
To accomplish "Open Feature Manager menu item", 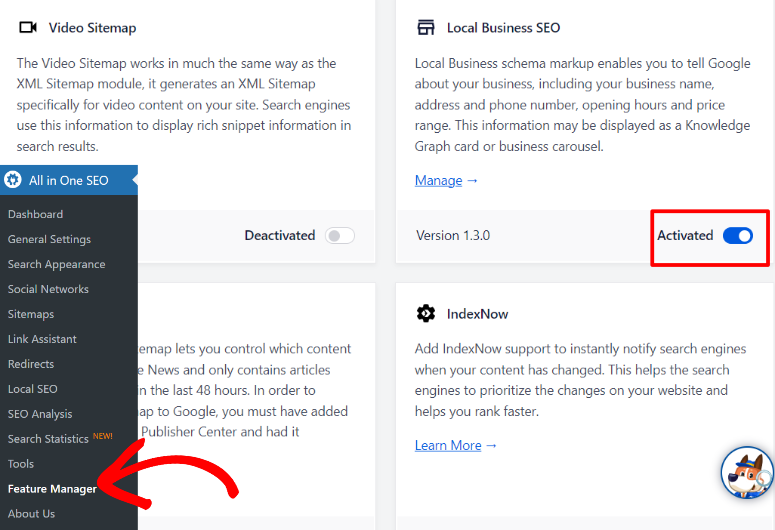I will tap(52, 489).
